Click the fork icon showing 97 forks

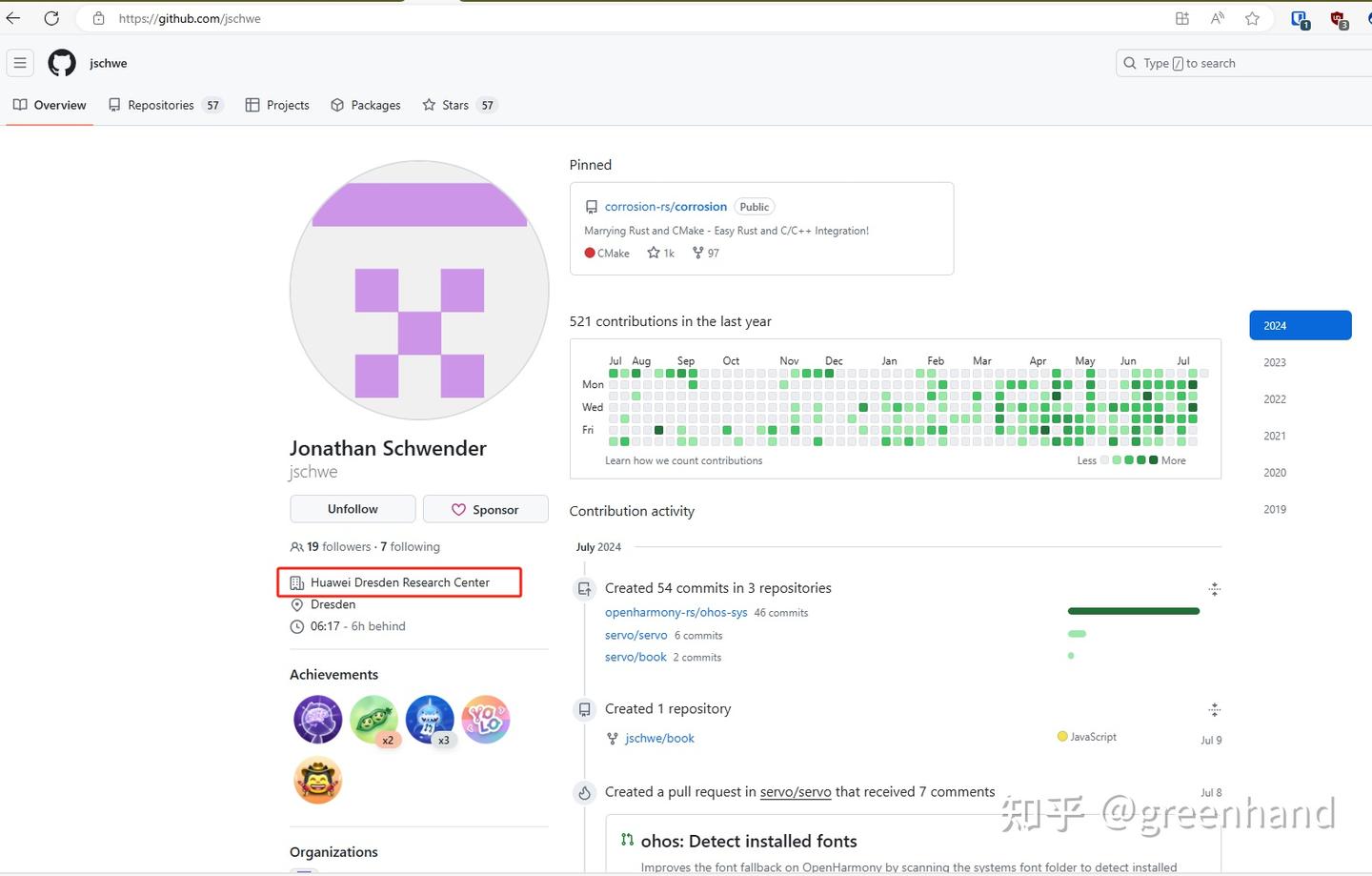pyautogui.click(x=698, y=253)
